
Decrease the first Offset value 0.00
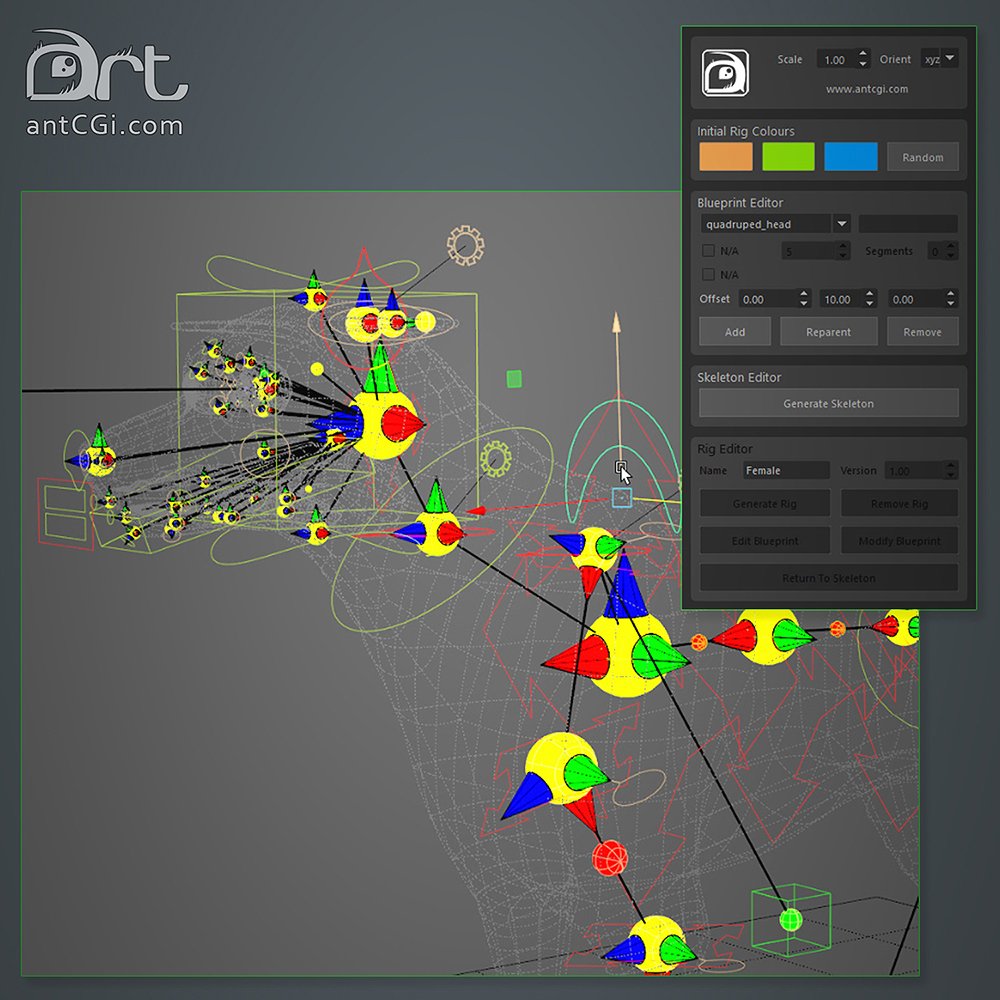click(x=804, y=304)
